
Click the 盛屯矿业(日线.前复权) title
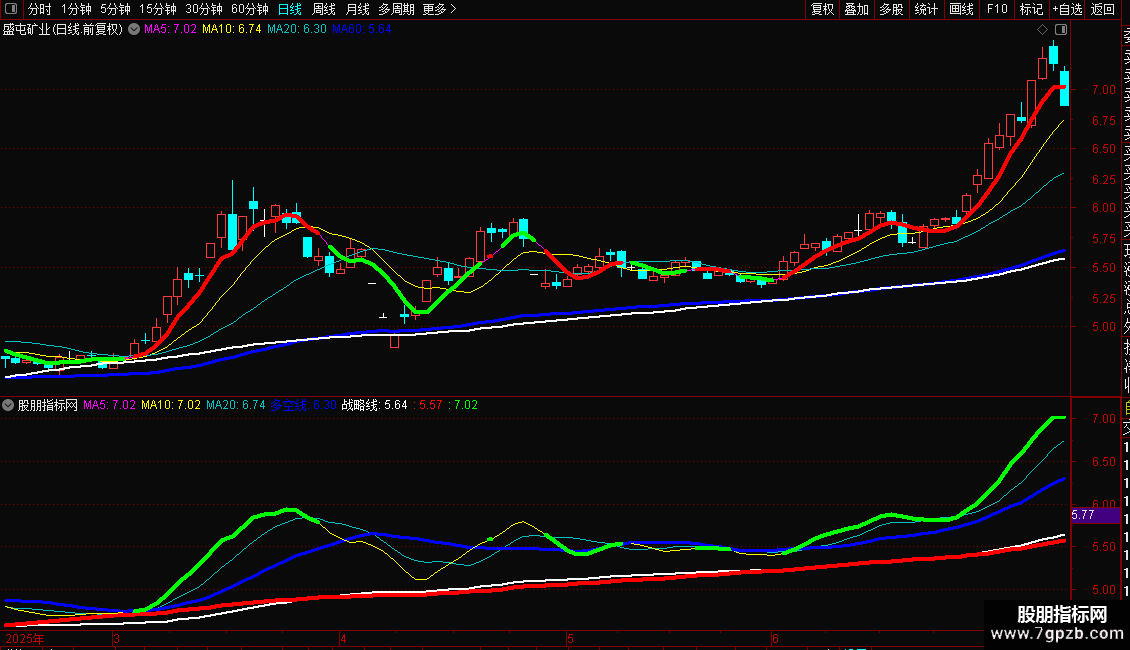(x=63, y=30)
